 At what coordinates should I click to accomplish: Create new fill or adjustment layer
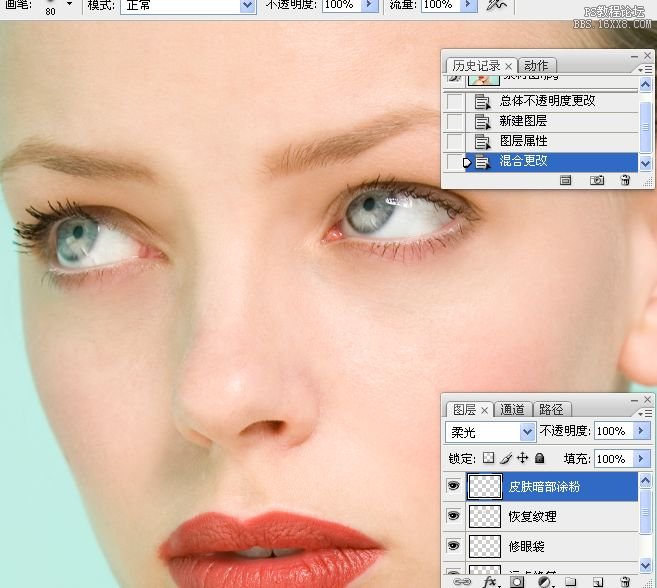click(545, 582)
